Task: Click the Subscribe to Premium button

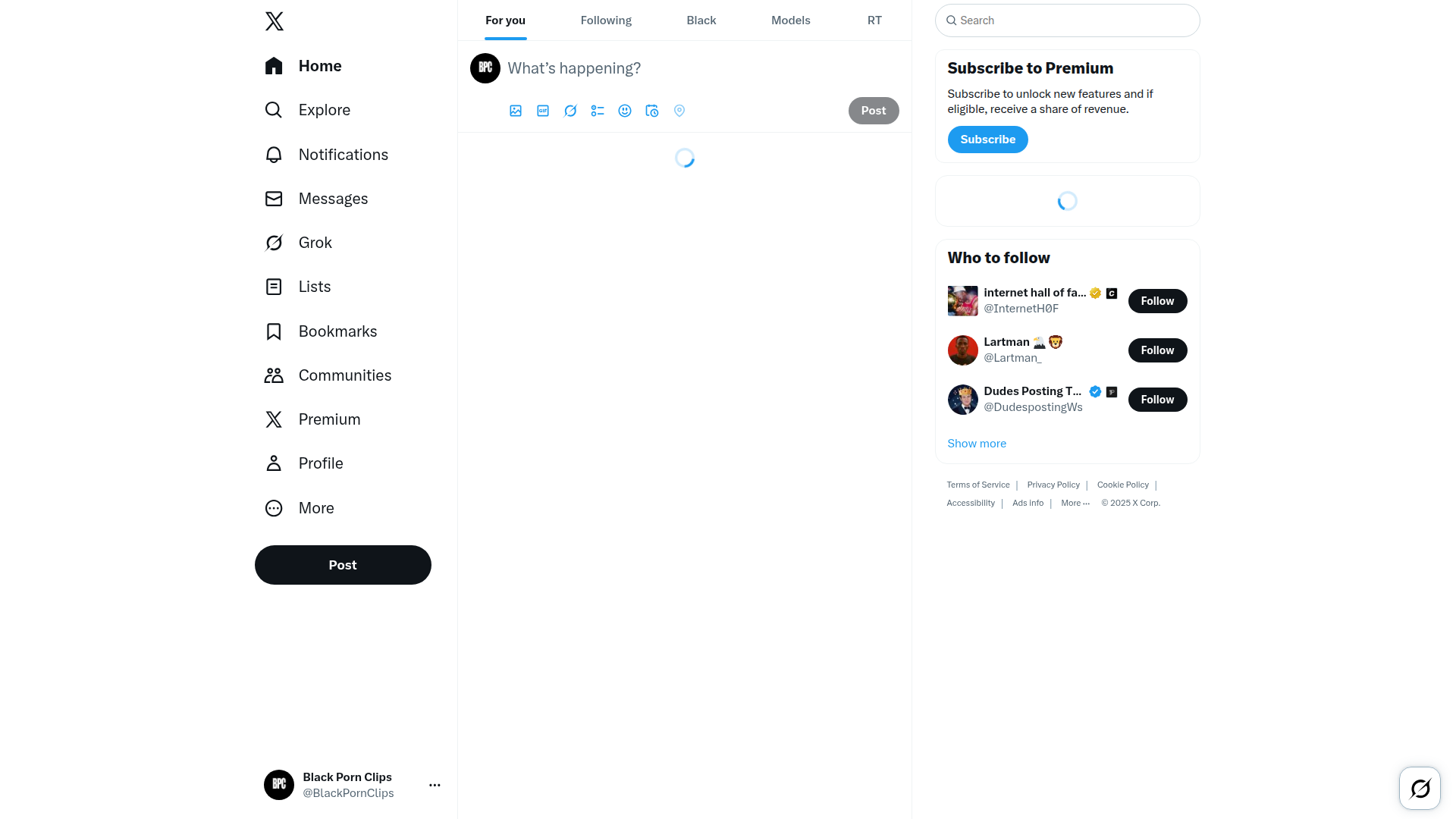Action: point(987,140)
